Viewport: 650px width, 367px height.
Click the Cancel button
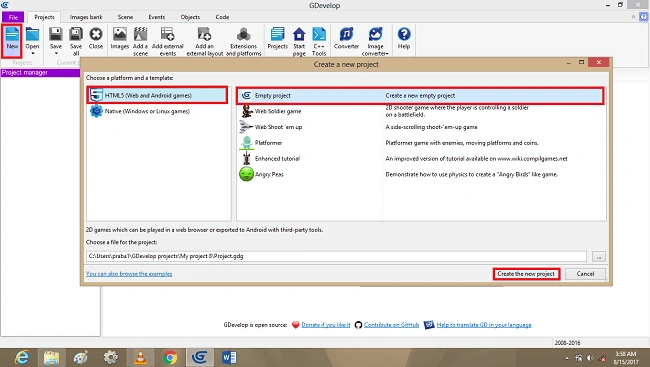585,274
